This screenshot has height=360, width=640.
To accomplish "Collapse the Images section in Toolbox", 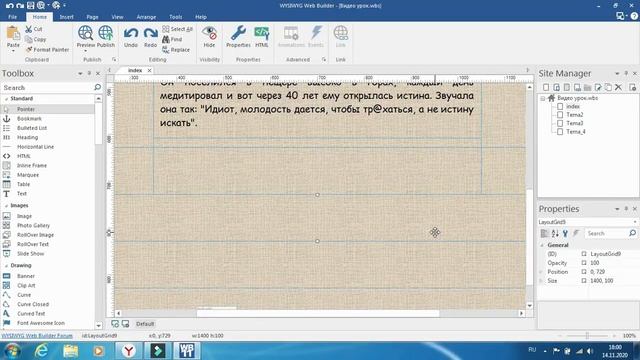I will 6,206.
